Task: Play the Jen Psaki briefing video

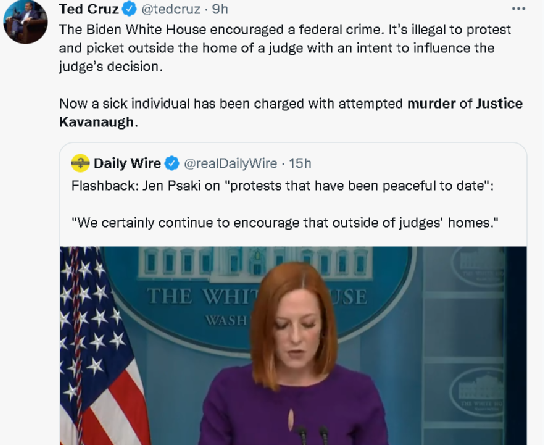Action: [293, 346]
